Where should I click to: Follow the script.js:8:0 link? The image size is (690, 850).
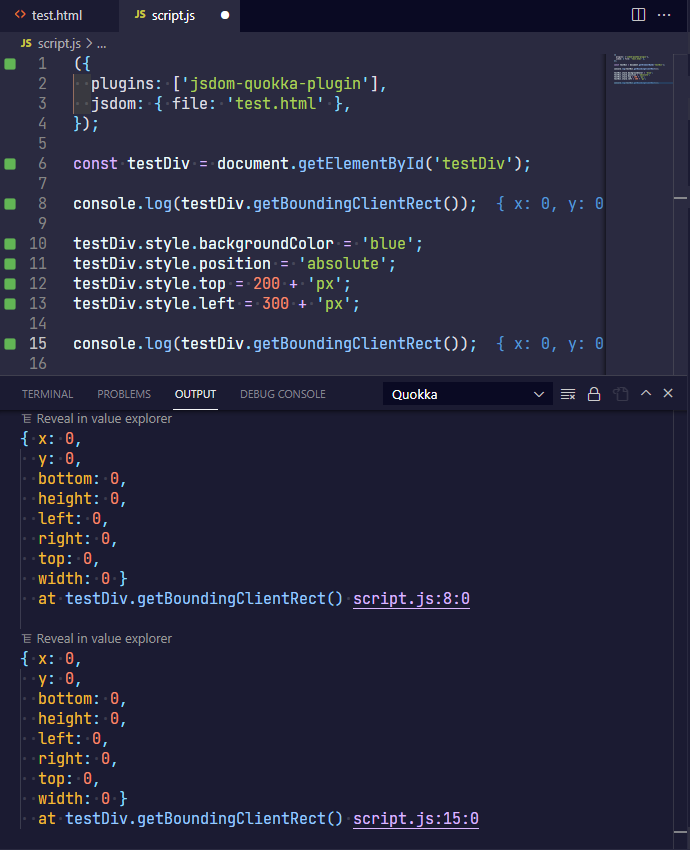pyautogui.click(x=411, y=598)
